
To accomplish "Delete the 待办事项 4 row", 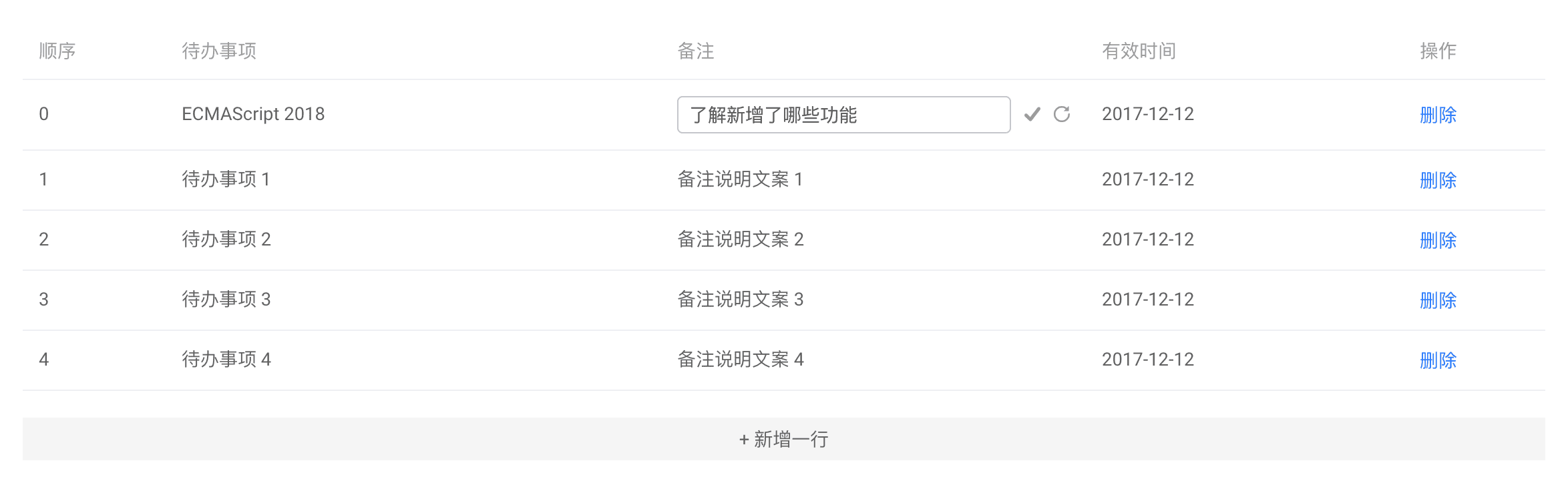I will point(1438,360).
